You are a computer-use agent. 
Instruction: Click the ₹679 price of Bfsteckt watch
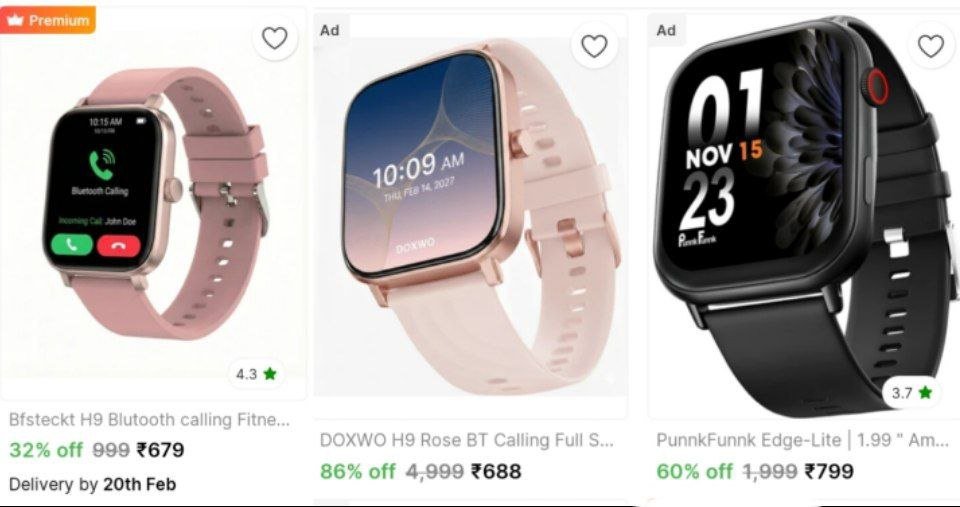click(160, 451)
